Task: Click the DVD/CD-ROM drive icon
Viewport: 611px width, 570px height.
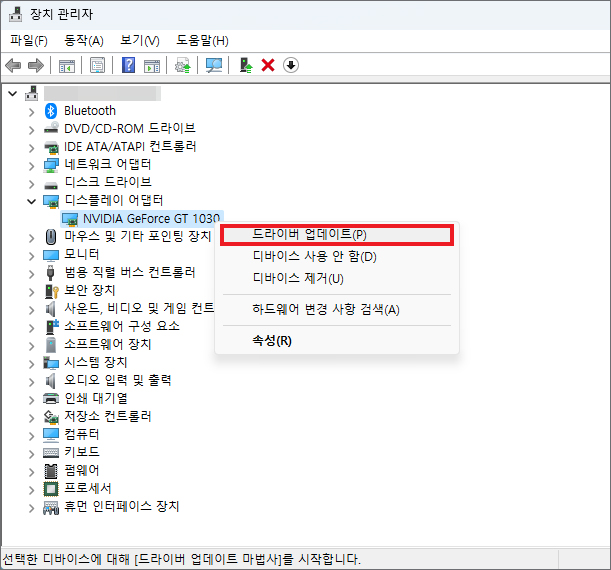Action: click(51, 128)
